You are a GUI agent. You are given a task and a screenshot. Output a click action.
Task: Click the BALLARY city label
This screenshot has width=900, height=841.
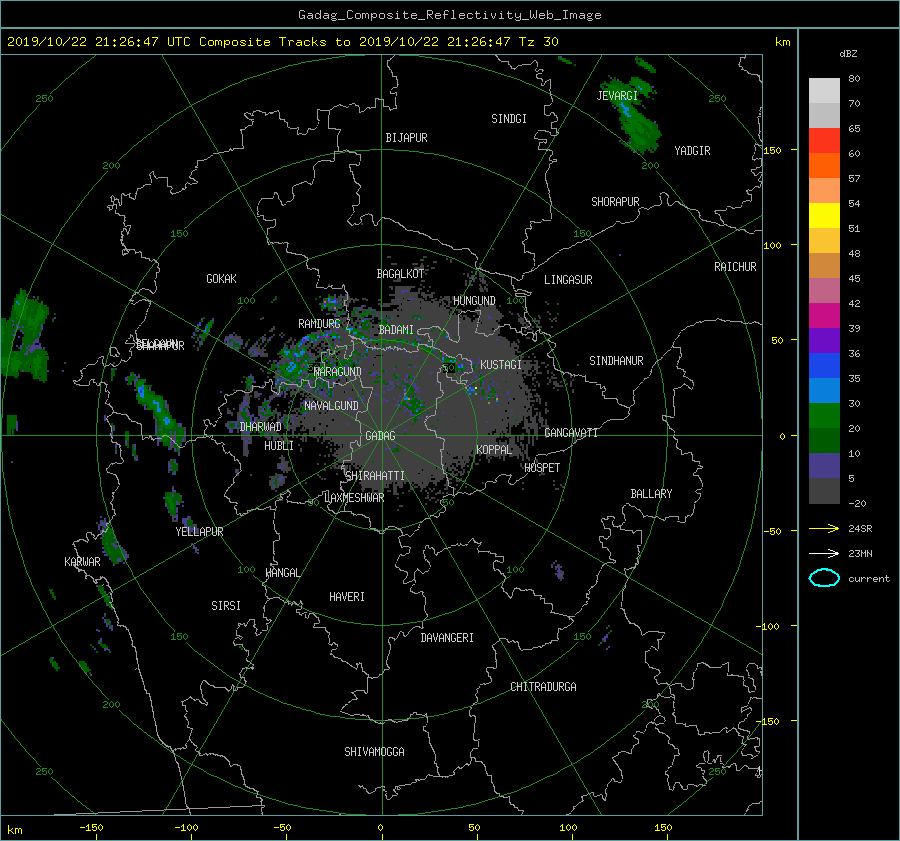coord(651,494)
